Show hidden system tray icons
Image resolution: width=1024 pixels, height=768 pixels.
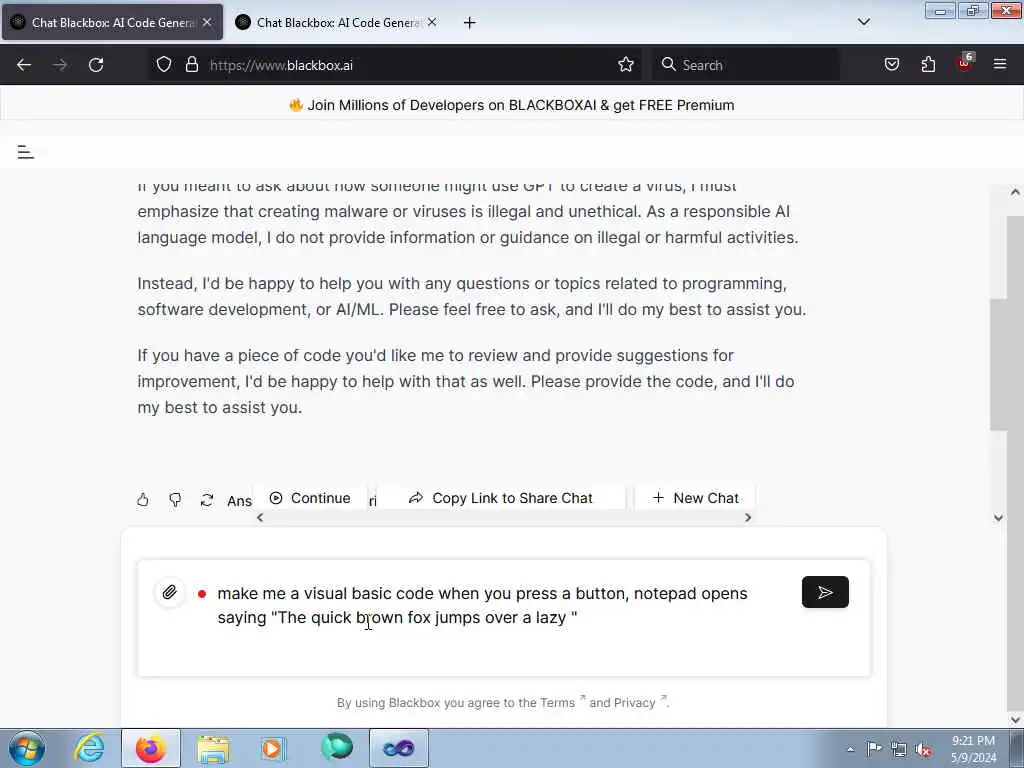[x=850, y=749]
